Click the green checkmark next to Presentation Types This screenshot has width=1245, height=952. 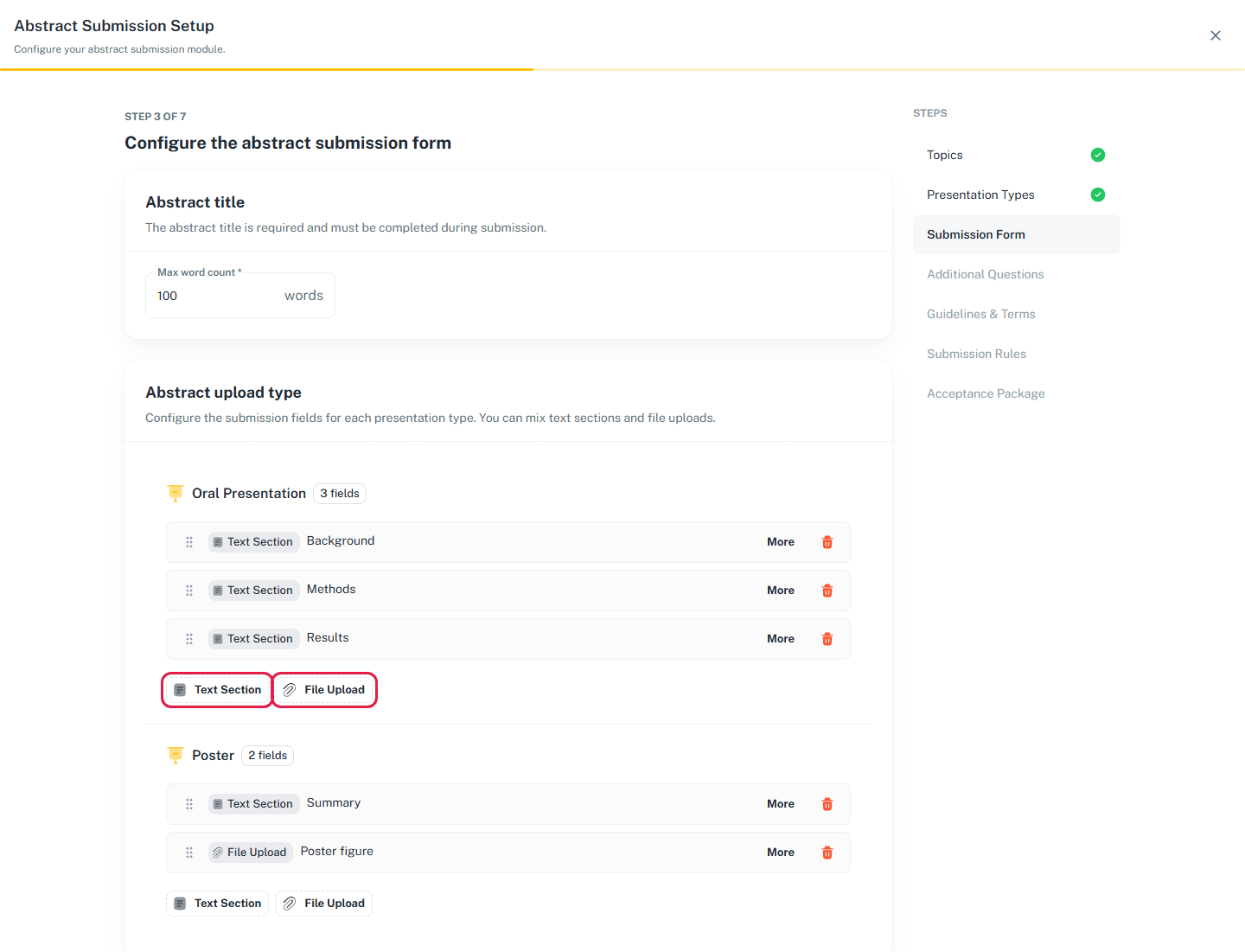[x=1098, y=195]
